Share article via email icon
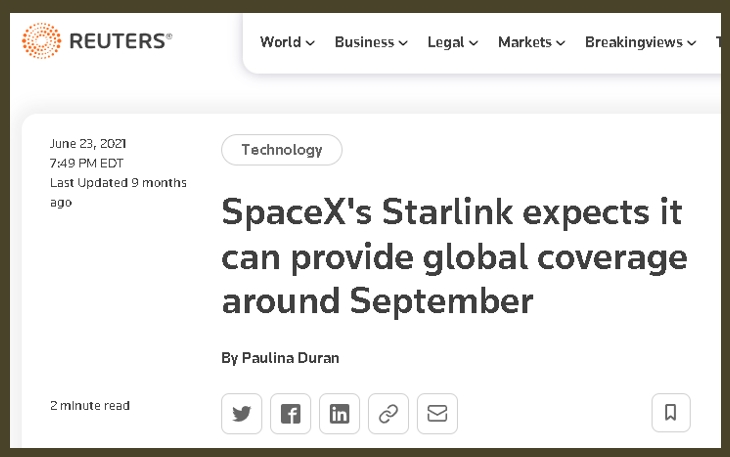This screenshot has height=457, width=730. [x=437, y=414]
